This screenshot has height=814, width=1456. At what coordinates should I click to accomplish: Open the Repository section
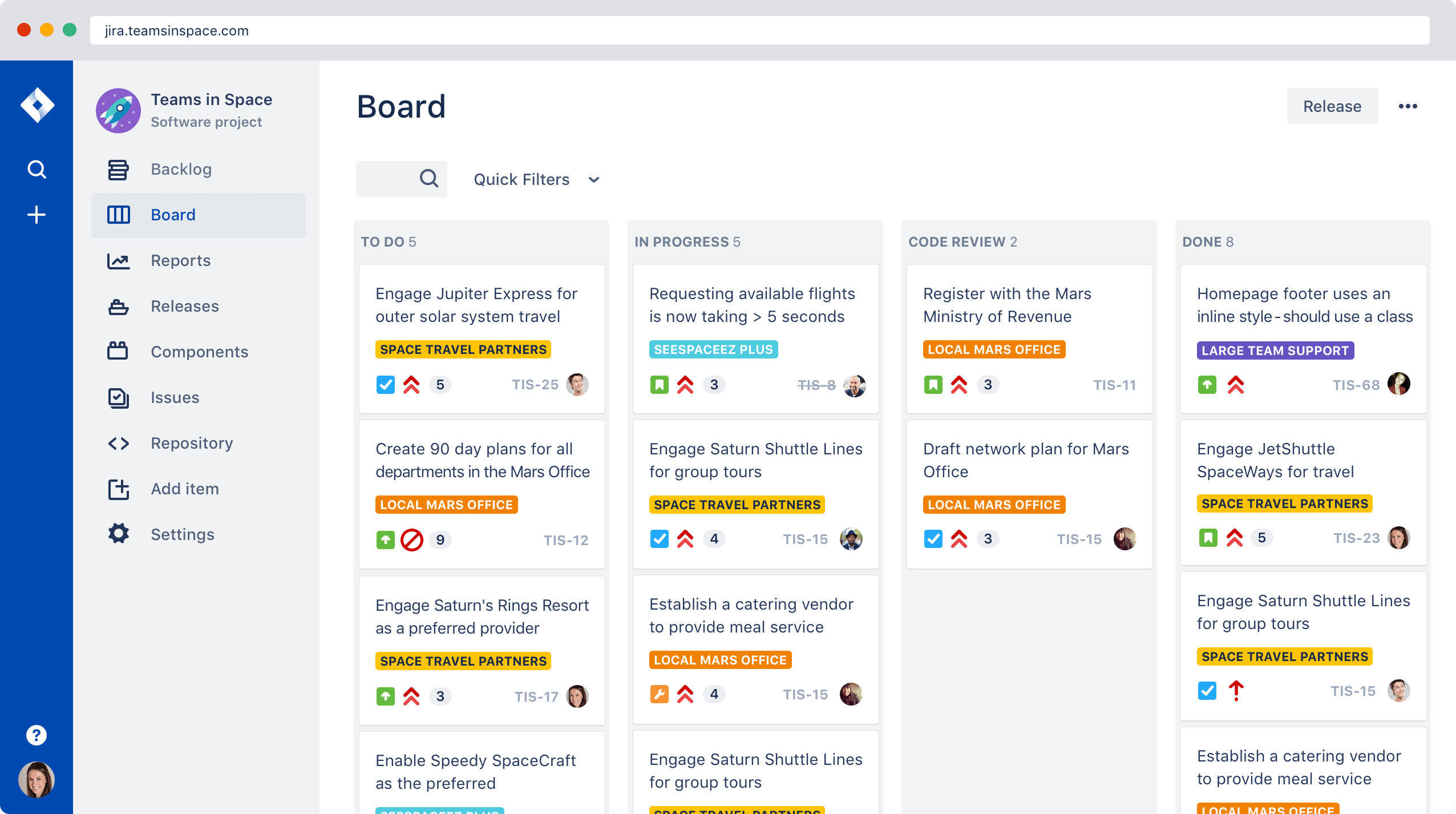(191, 443)
